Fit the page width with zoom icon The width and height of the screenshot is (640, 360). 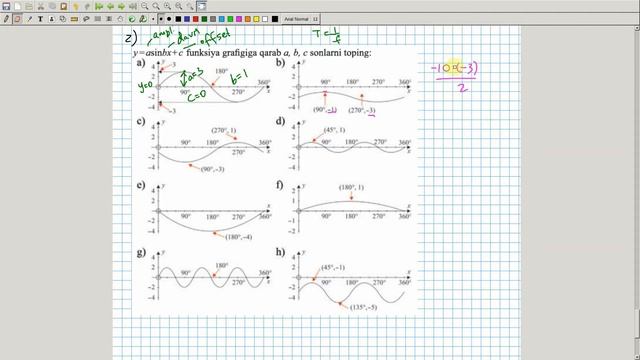click(x=156, y=7)
